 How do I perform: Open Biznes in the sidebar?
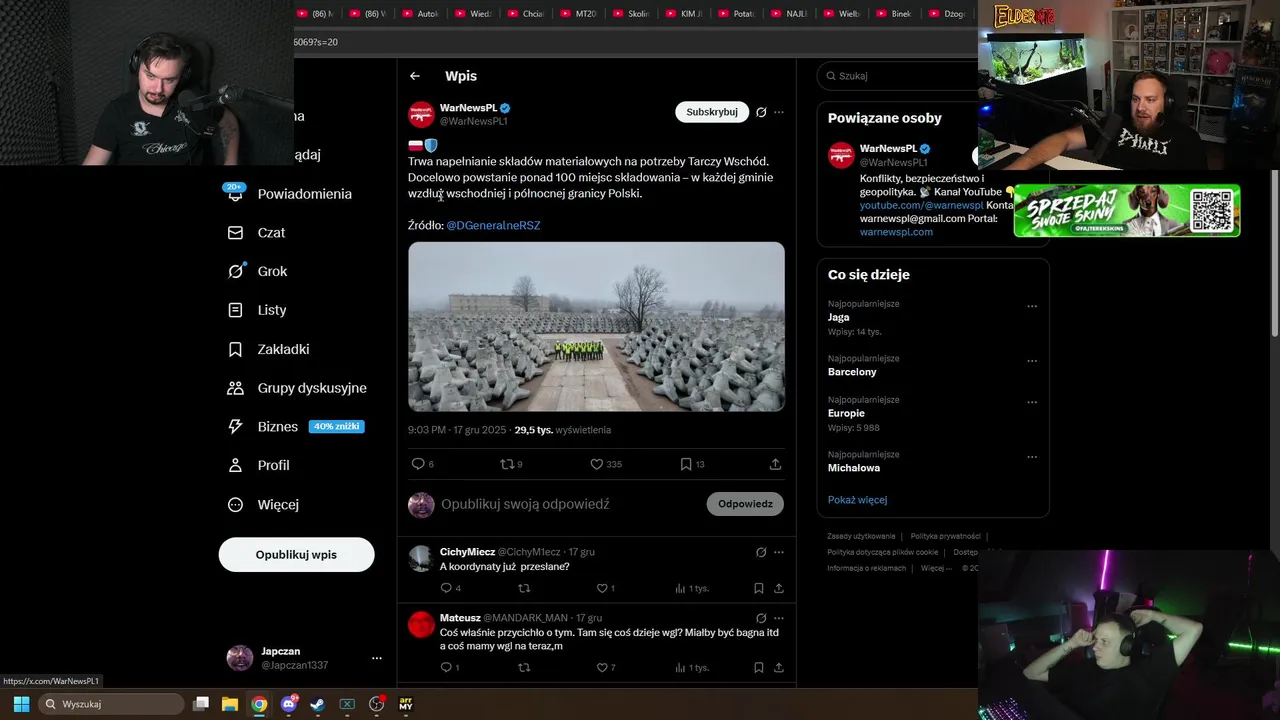click(295, 427)
